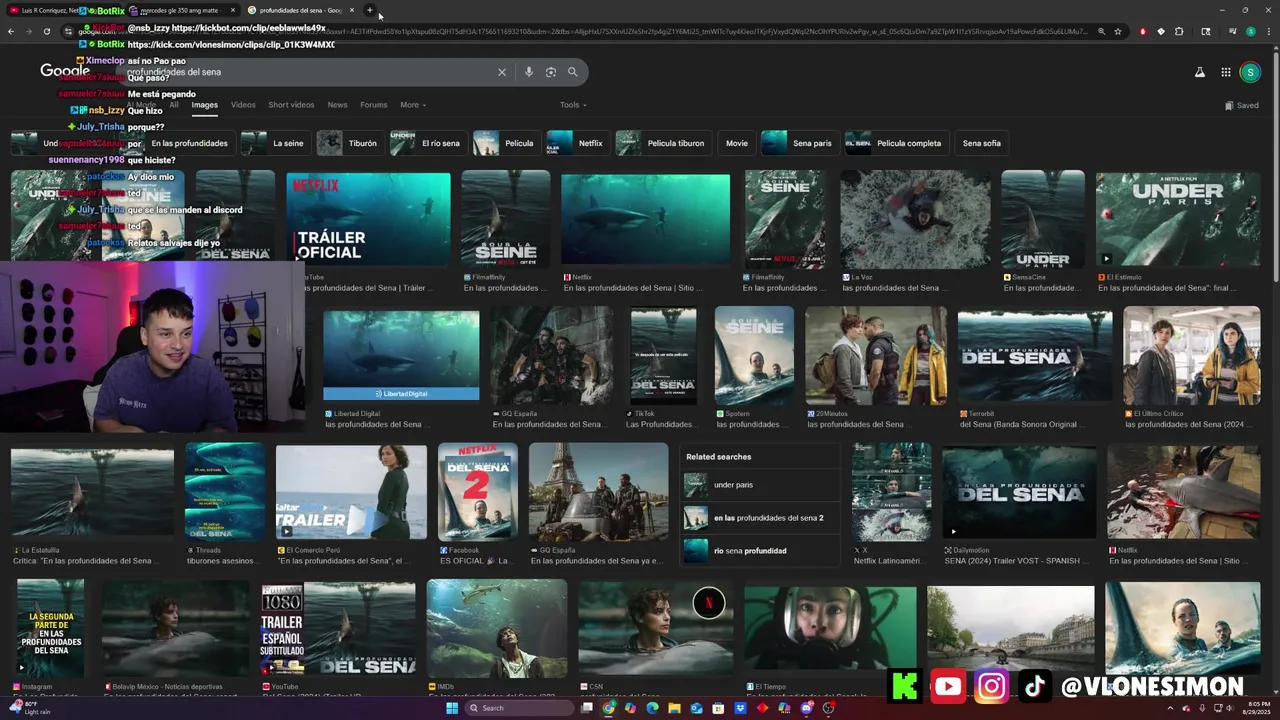The image size is (1280, 720).
Task: Click the Windows taskbar Search box
Action: [520, 708]
